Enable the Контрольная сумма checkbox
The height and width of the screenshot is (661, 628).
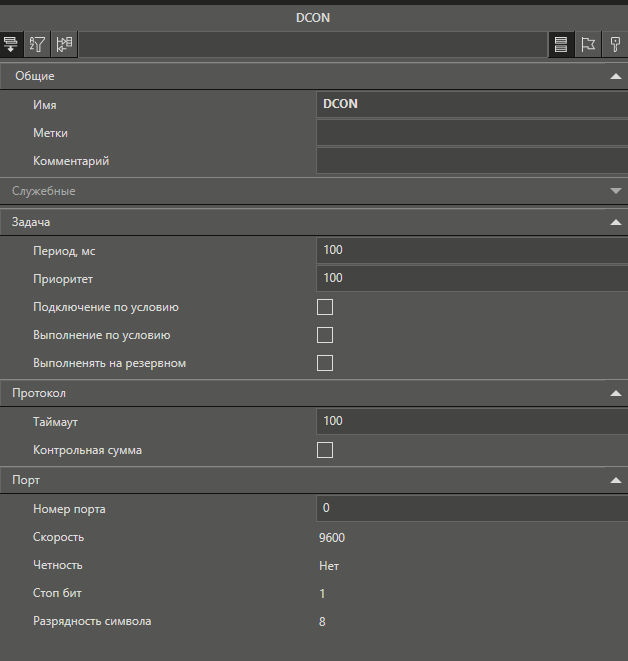coord(325,450)
